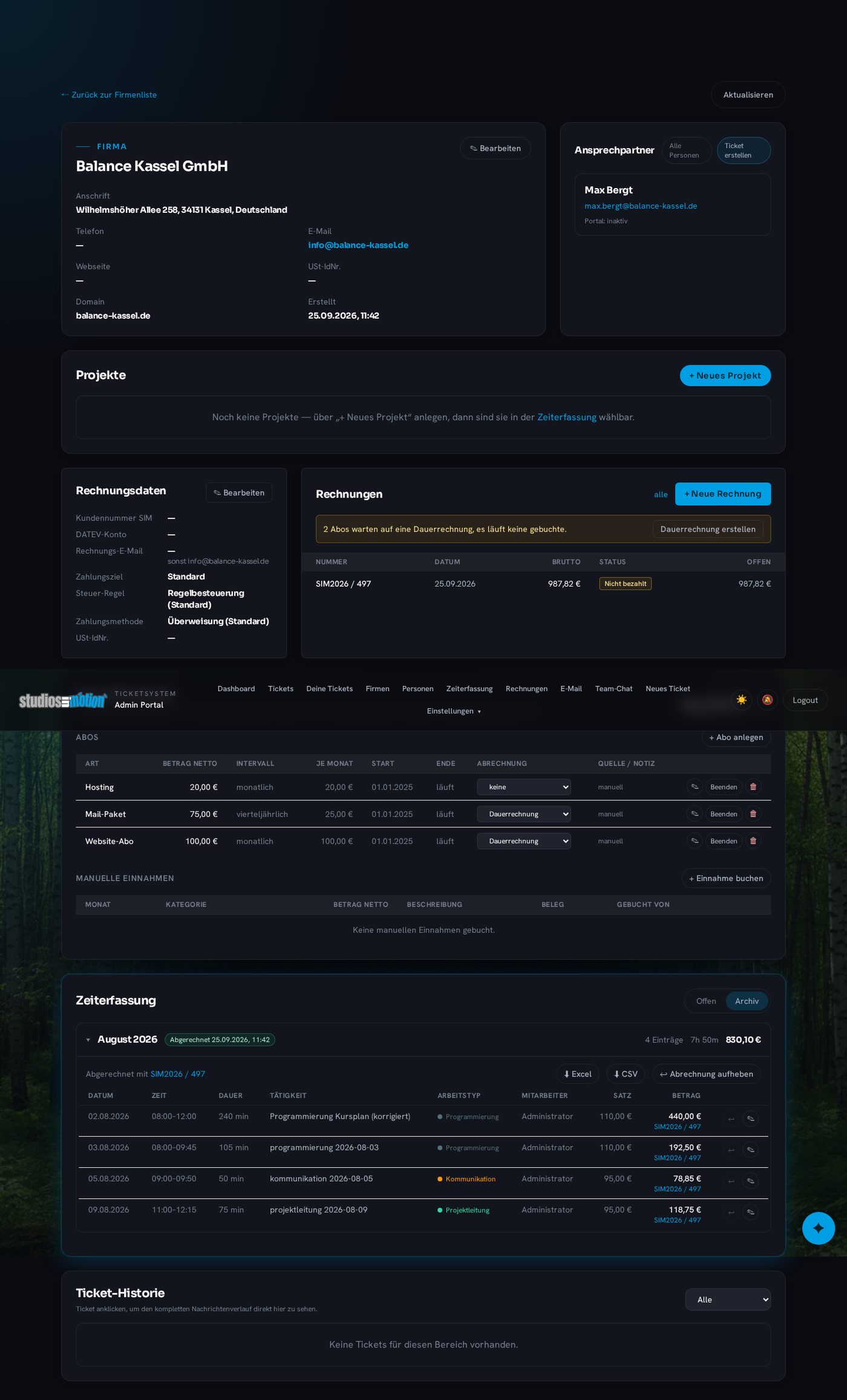Screen dimensions: 847x1400
Task: Click the Neue Rechnung button
Action: point(723,494)
